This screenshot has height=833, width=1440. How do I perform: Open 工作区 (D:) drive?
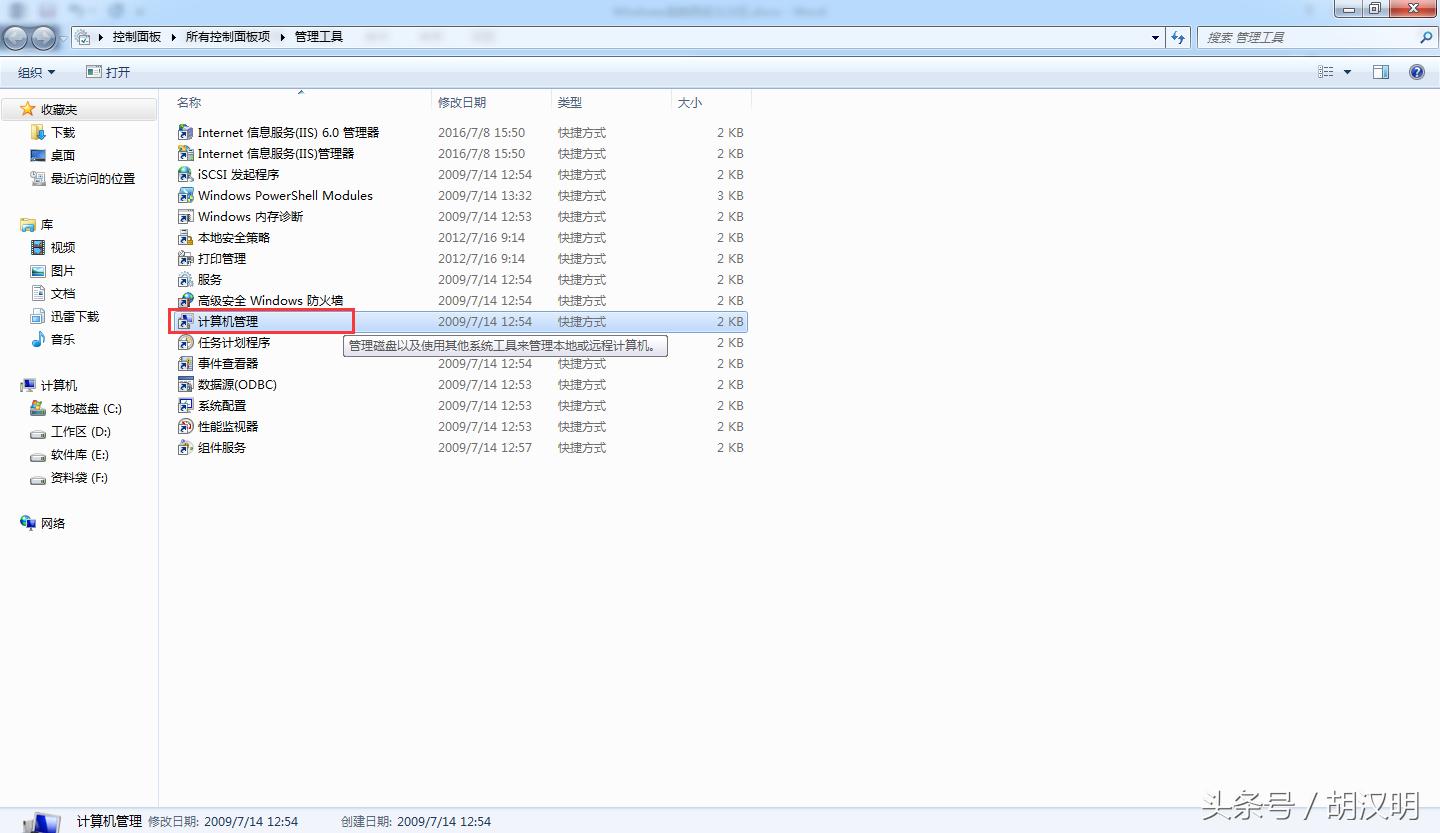tap(81, 431)
